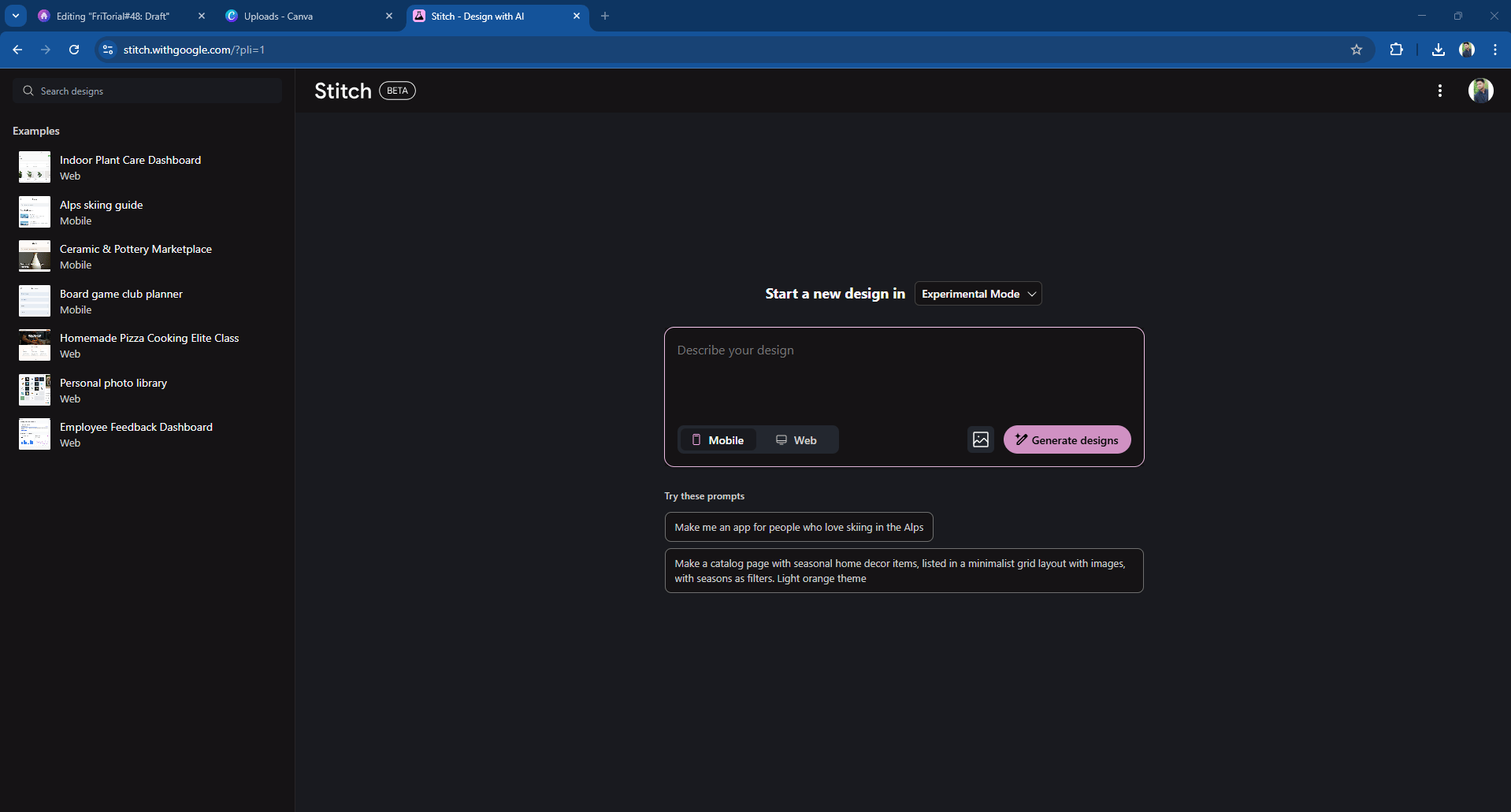Close the Stitch - Design with AI tab
The image size is (1511, 812).
click(577, 16)
